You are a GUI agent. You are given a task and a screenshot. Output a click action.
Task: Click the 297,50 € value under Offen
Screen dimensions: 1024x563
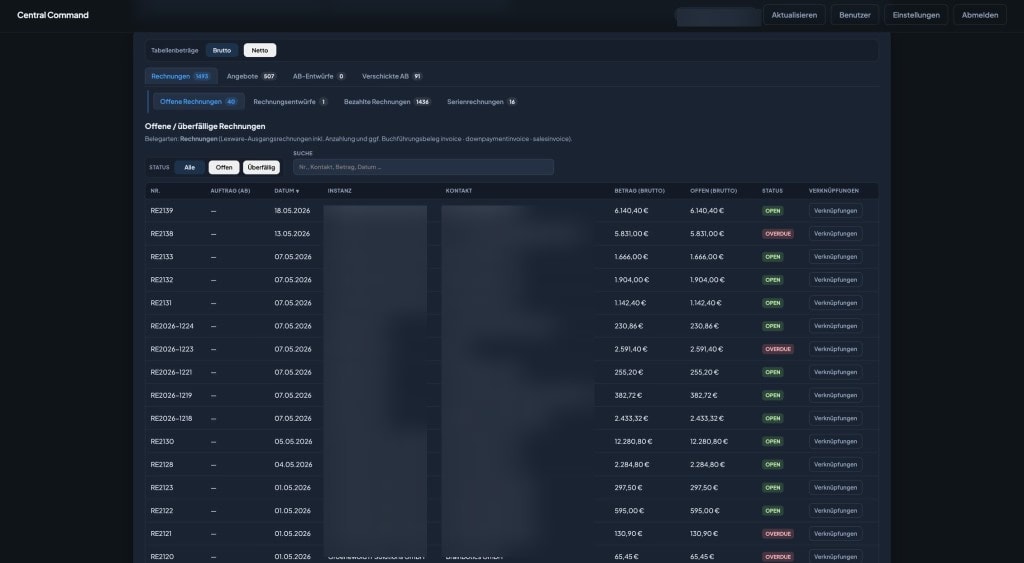click(x=704, y=487)
